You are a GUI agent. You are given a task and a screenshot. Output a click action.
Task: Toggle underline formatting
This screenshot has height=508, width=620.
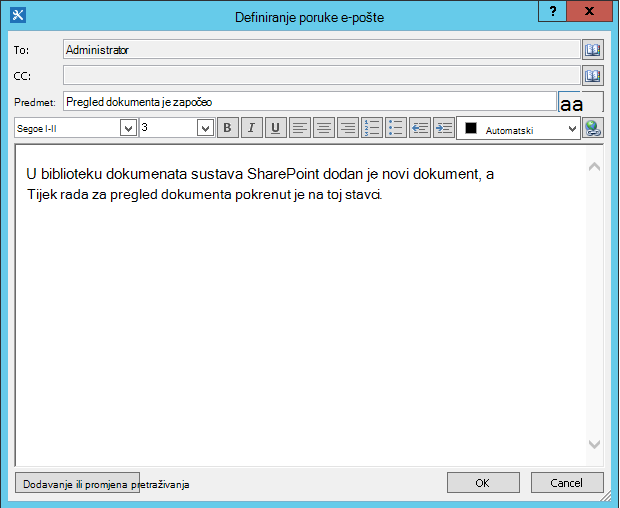click(x=276, y=128)
